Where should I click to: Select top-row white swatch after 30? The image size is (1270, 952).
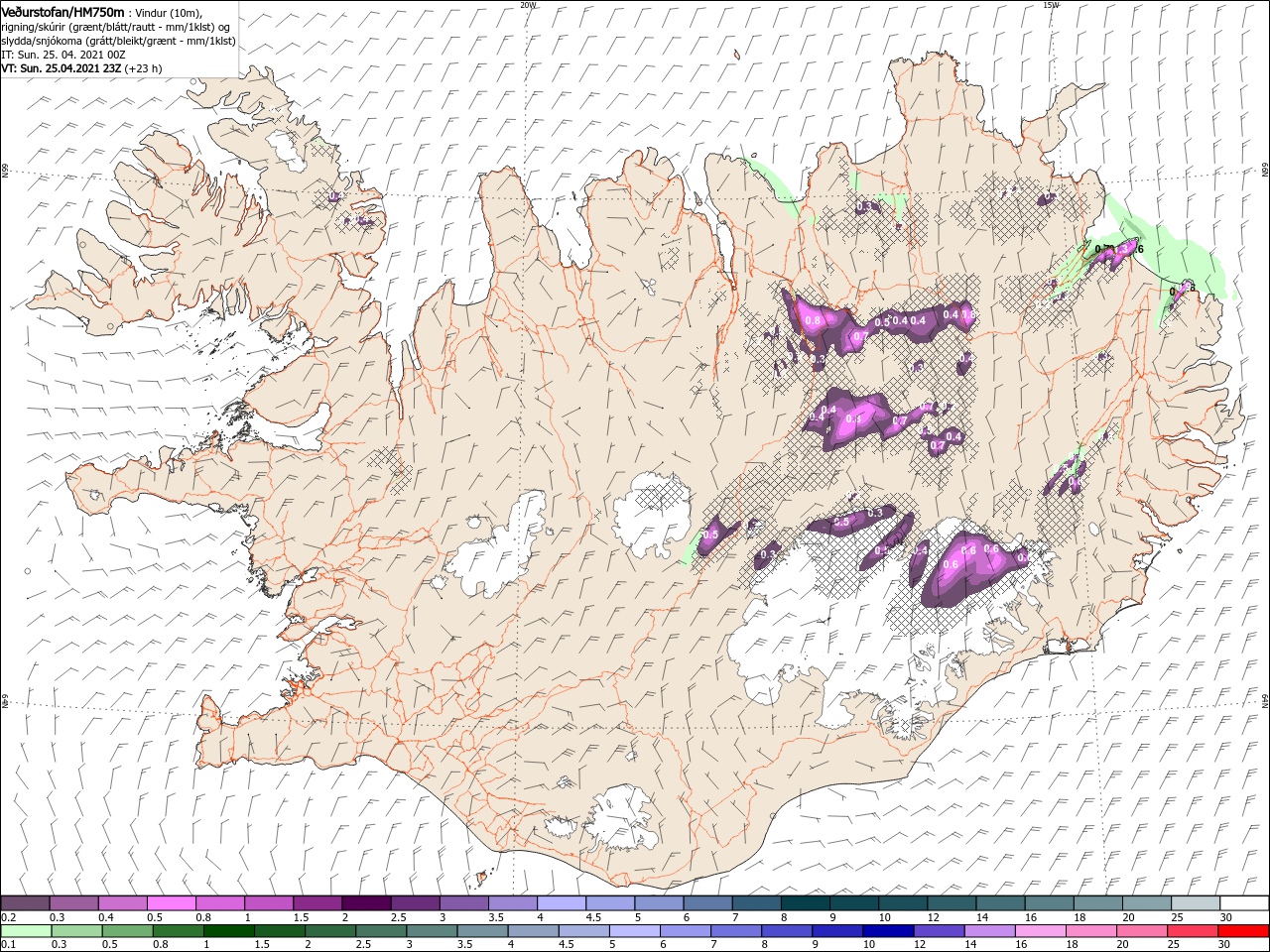click(x=1244, y=903)
